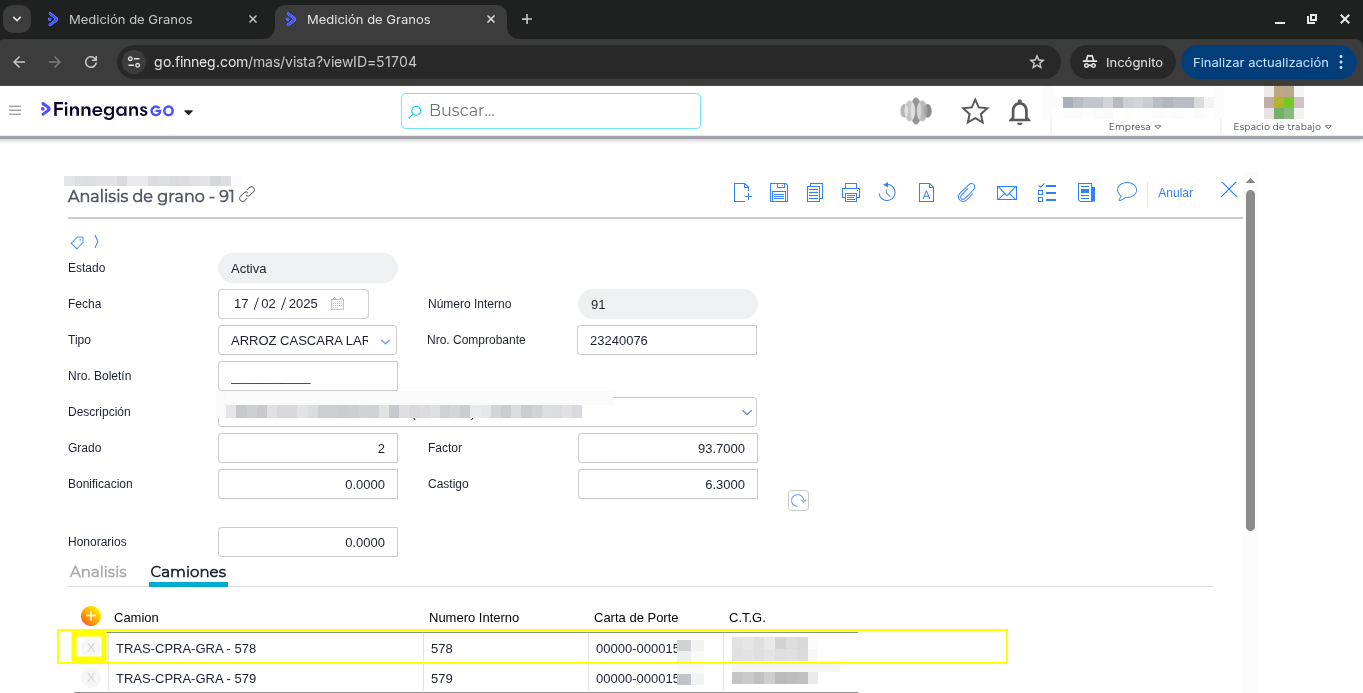
Task: Remove row TRAS-CPRA-GRA - 578
Action: (91, 648)
